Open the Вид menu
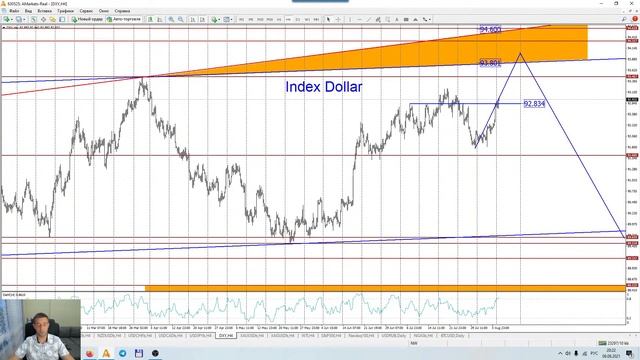 [28, 11]
